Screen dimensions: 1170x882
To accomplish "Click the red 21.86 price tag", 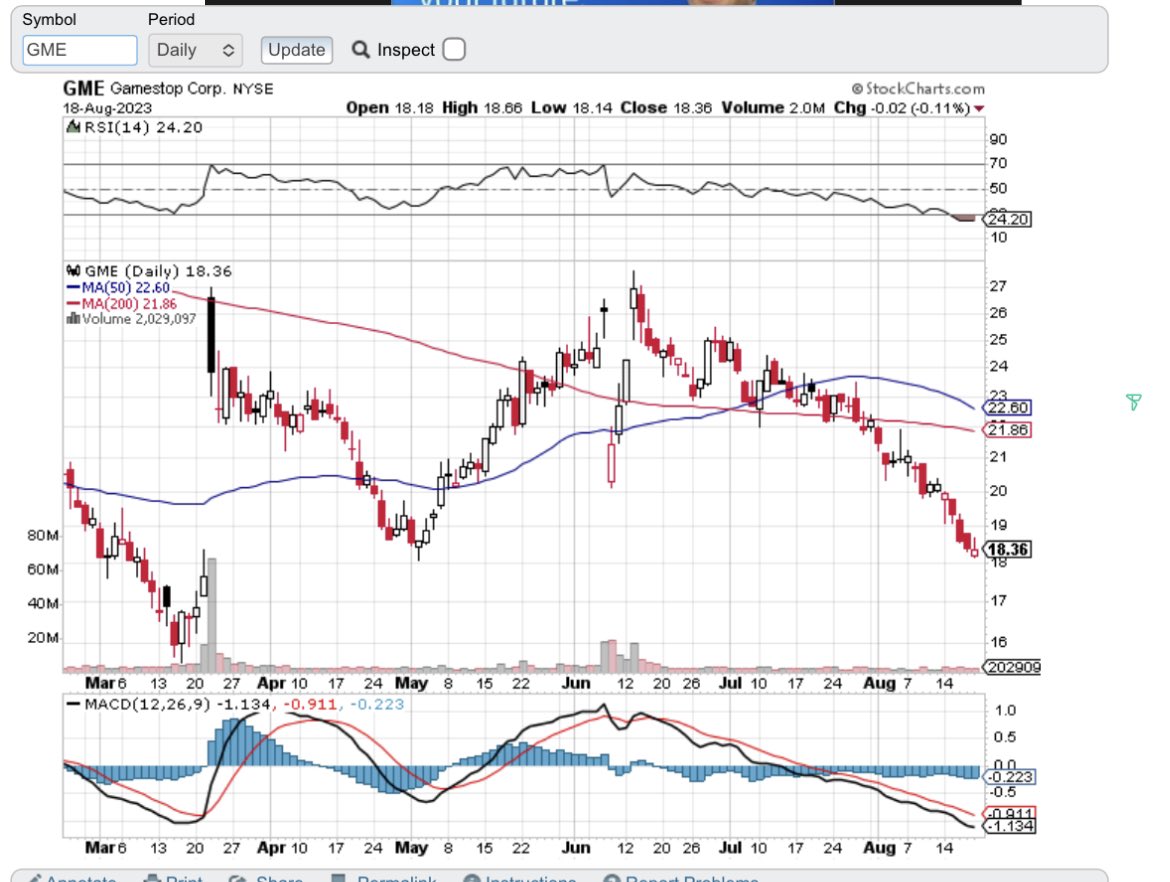I will 1007,430.
